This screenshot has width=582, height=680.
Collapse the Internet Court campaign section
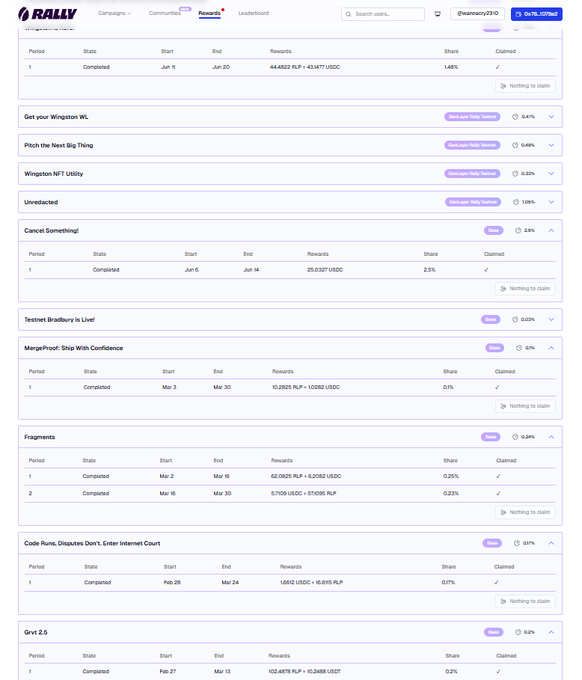click(551, 543)
